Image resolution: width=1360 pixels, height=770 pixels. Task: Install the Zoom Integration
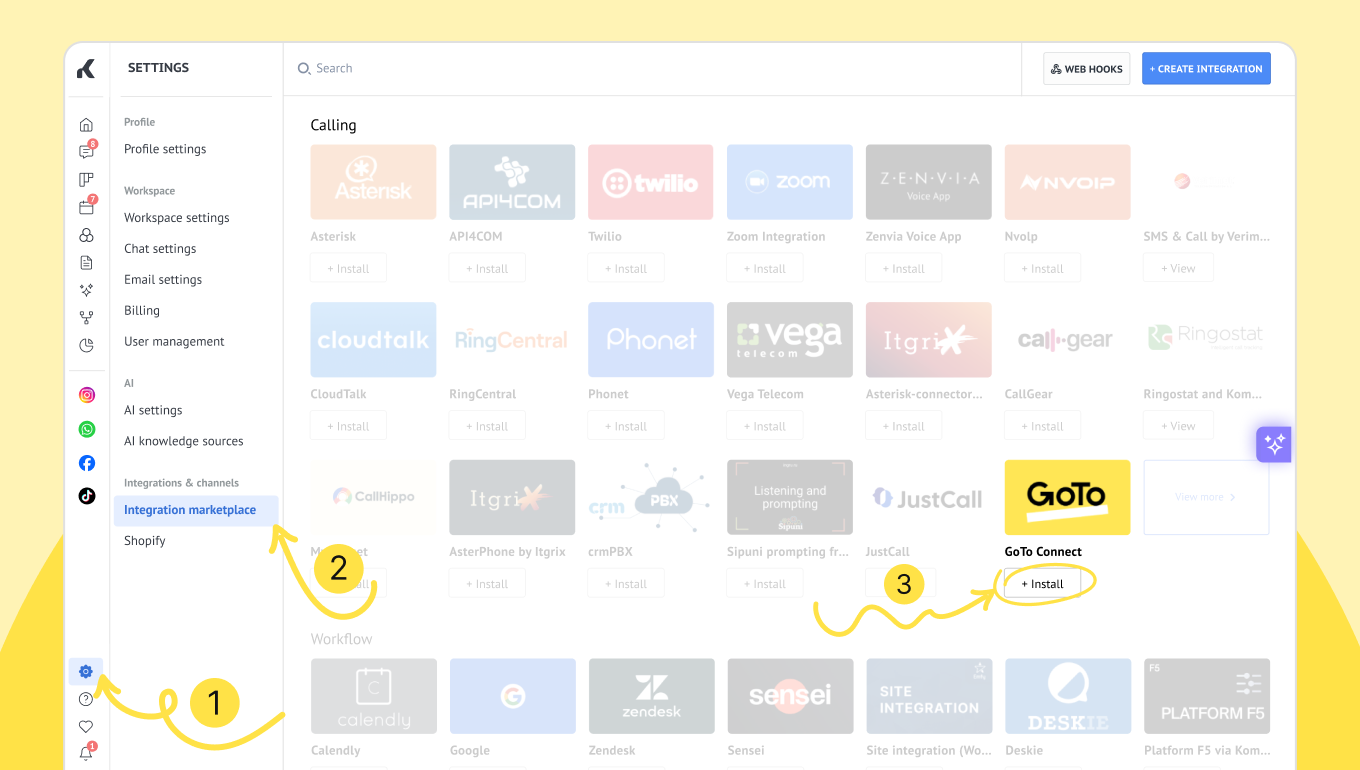pyautogui.click(x=765, y=269)
